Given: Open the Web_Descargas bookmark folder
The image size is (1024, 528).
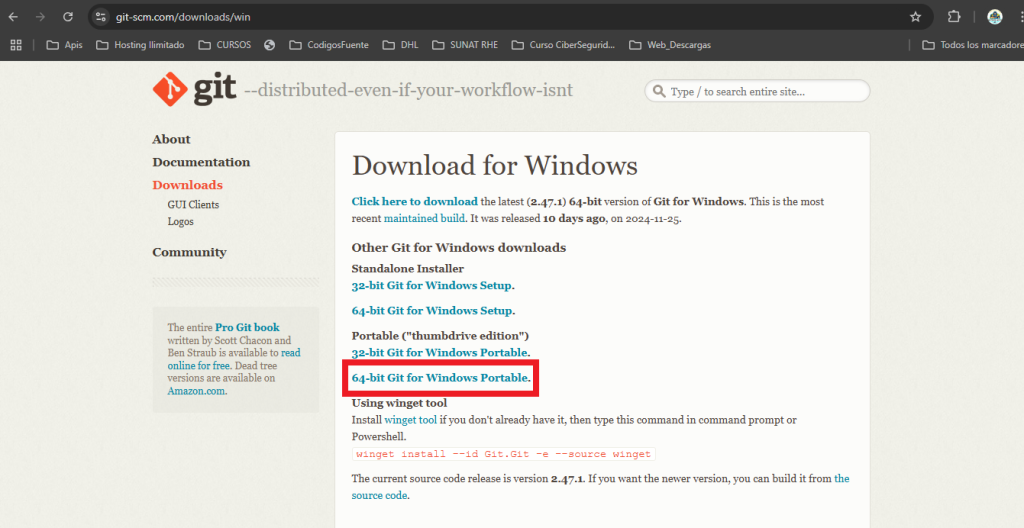Looking at the screenshot, I should [670, 45].
